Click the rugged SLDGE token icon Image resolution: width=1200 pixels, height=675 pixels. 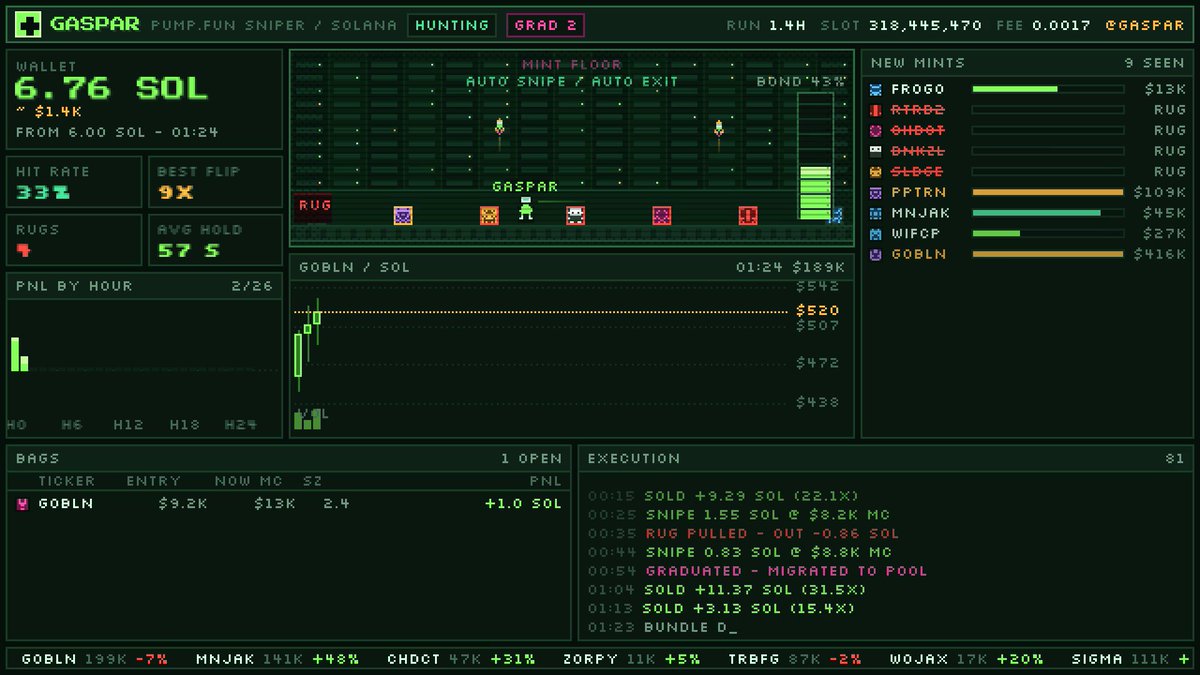pyautogui.click(x=876, y=172)
